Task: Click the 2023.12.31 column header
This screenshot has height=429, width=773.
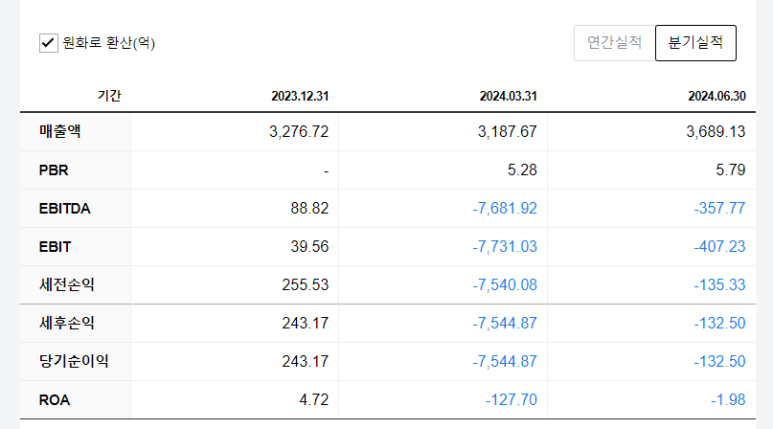Action: (x=300, y=96)
